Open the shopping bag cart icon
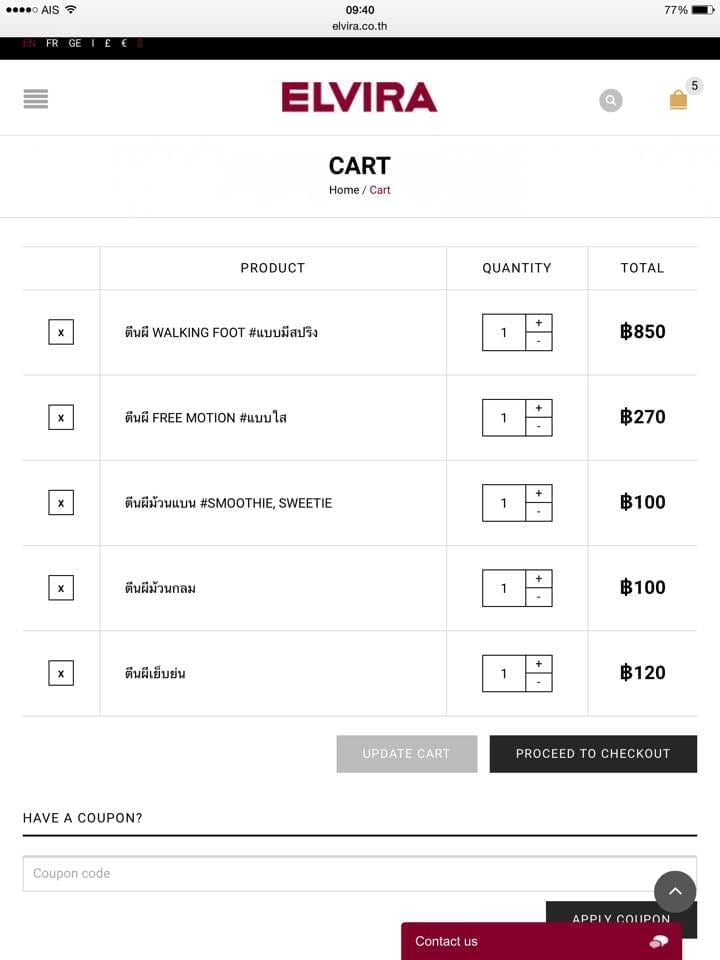Image resolution: width=720 pixels, height=960 pixels. point(678,99)
